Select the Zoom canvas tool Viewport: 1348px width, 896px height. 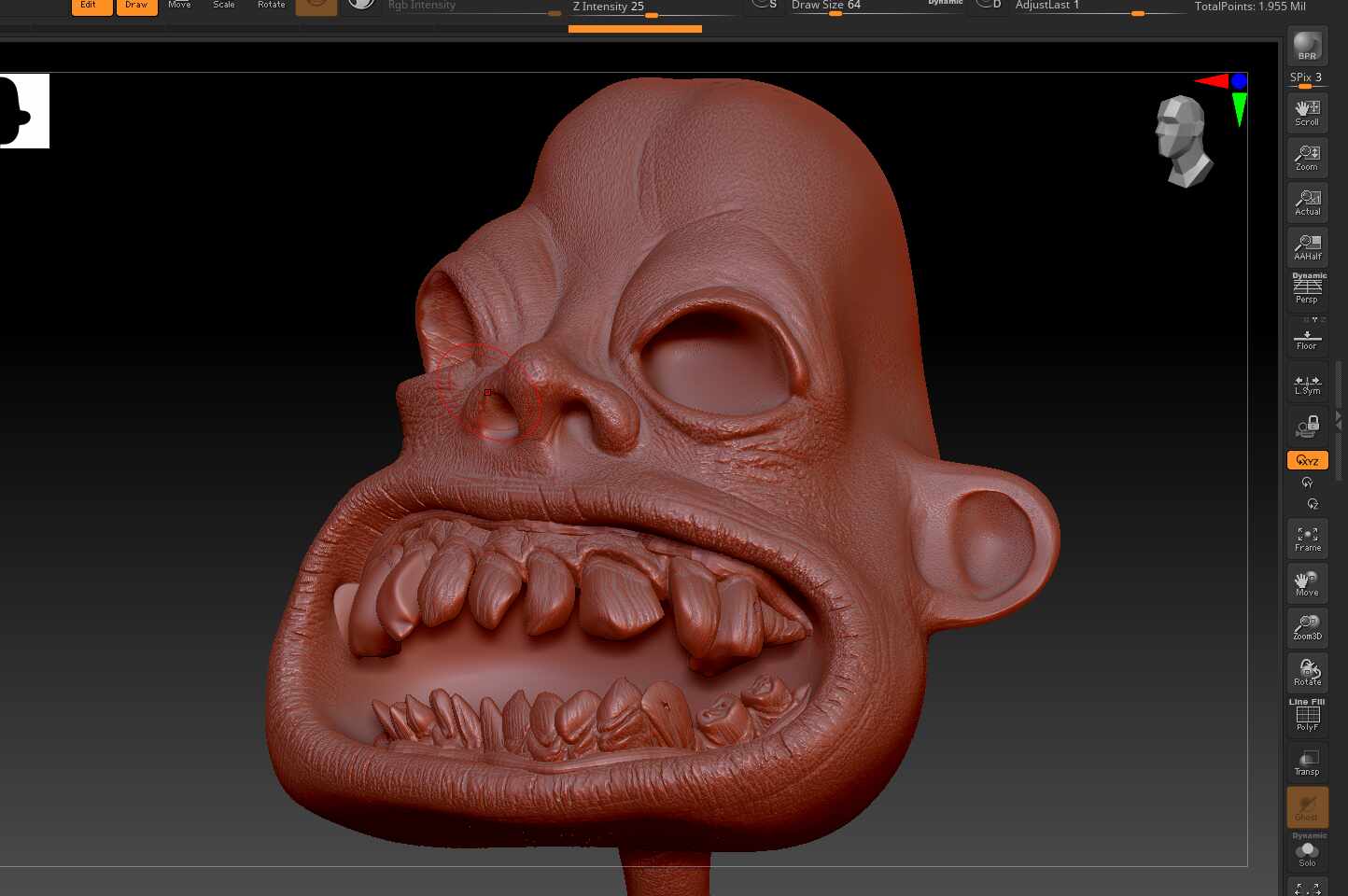pyautogui.click(x=1307, y=157)
